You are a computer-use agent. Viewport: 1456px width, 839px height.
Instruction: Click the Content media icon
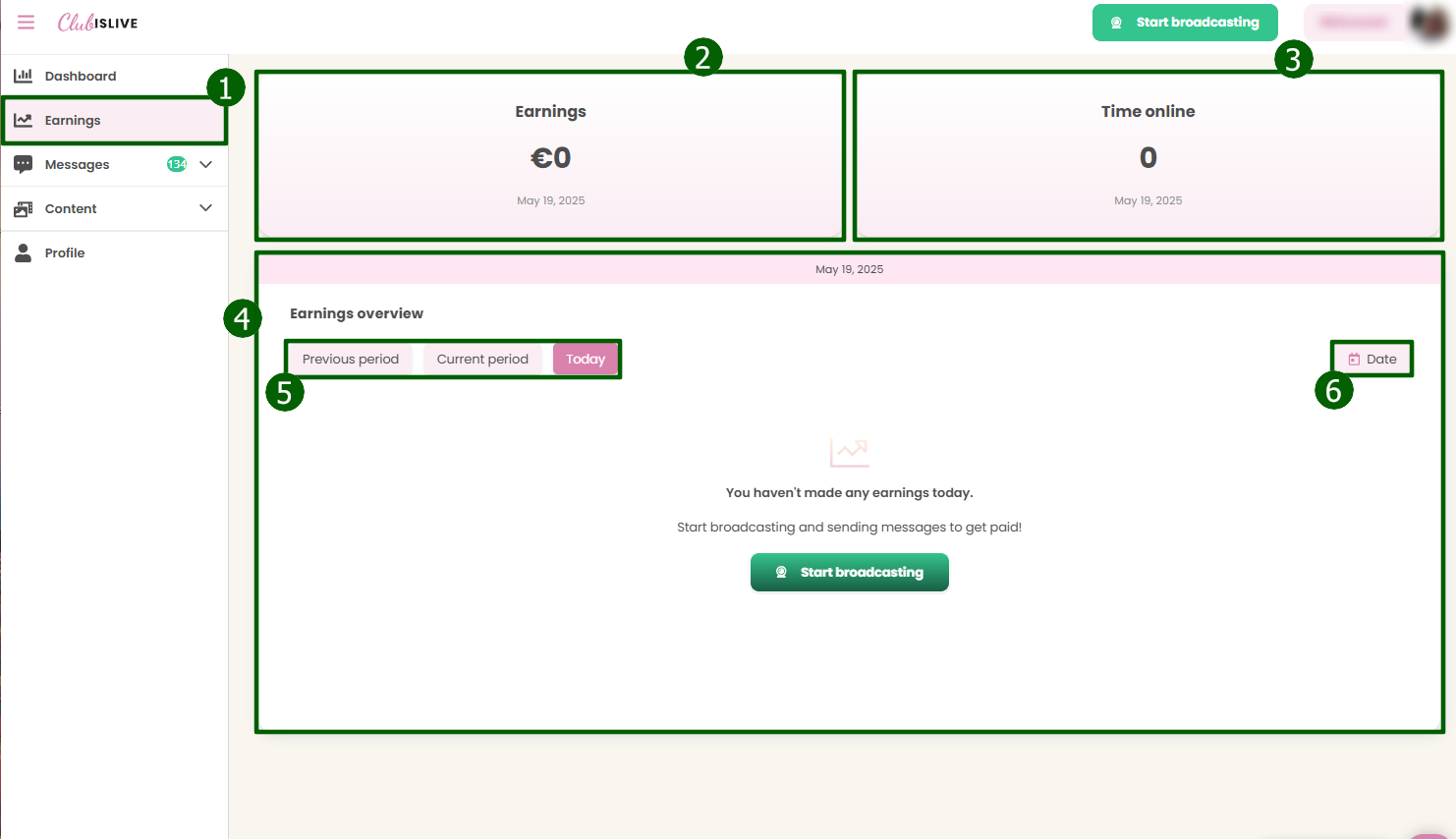(23, 208)
